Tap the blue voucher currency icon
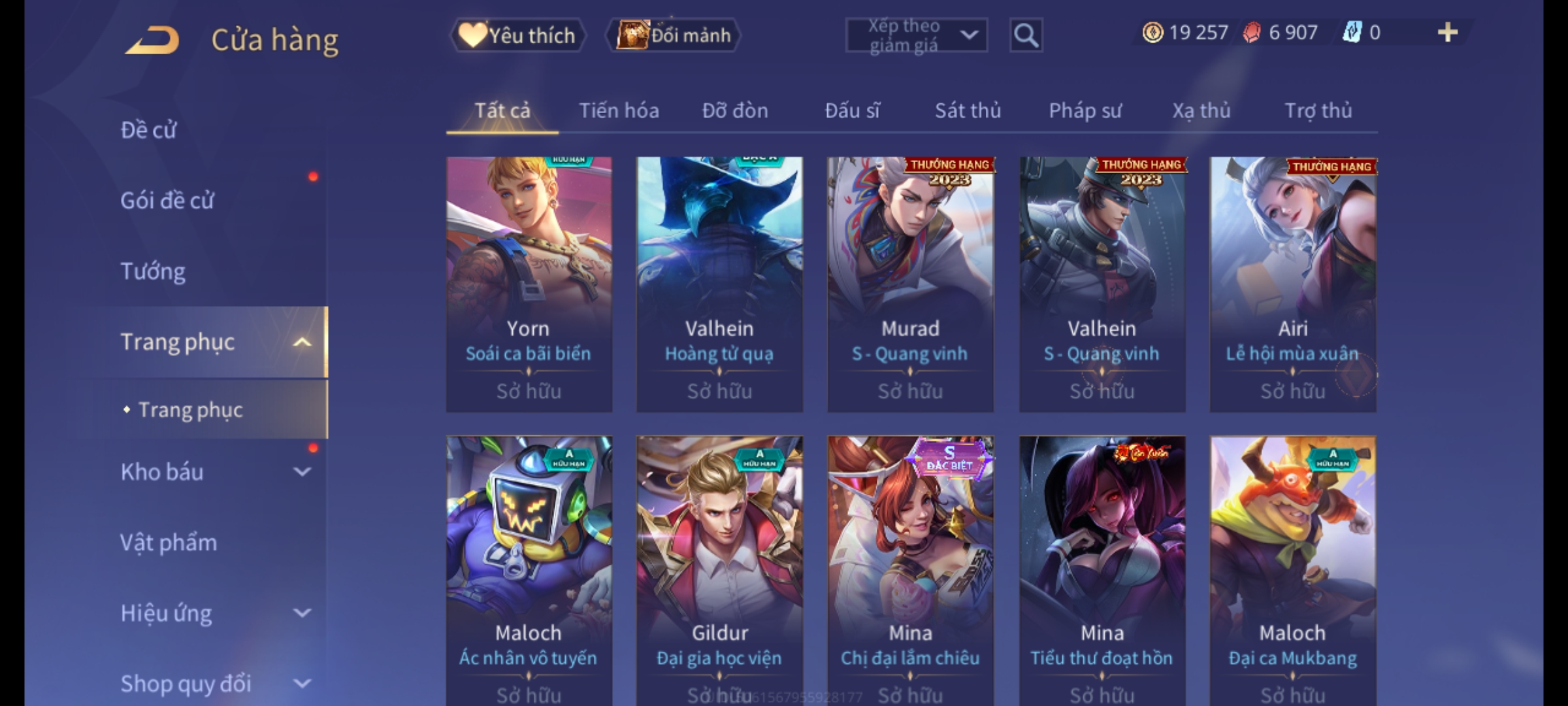 click(1352, 33)
